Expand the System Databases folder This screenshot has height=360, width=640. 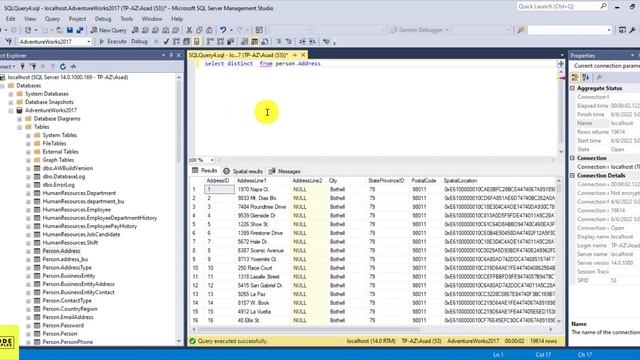coord(11,94)
